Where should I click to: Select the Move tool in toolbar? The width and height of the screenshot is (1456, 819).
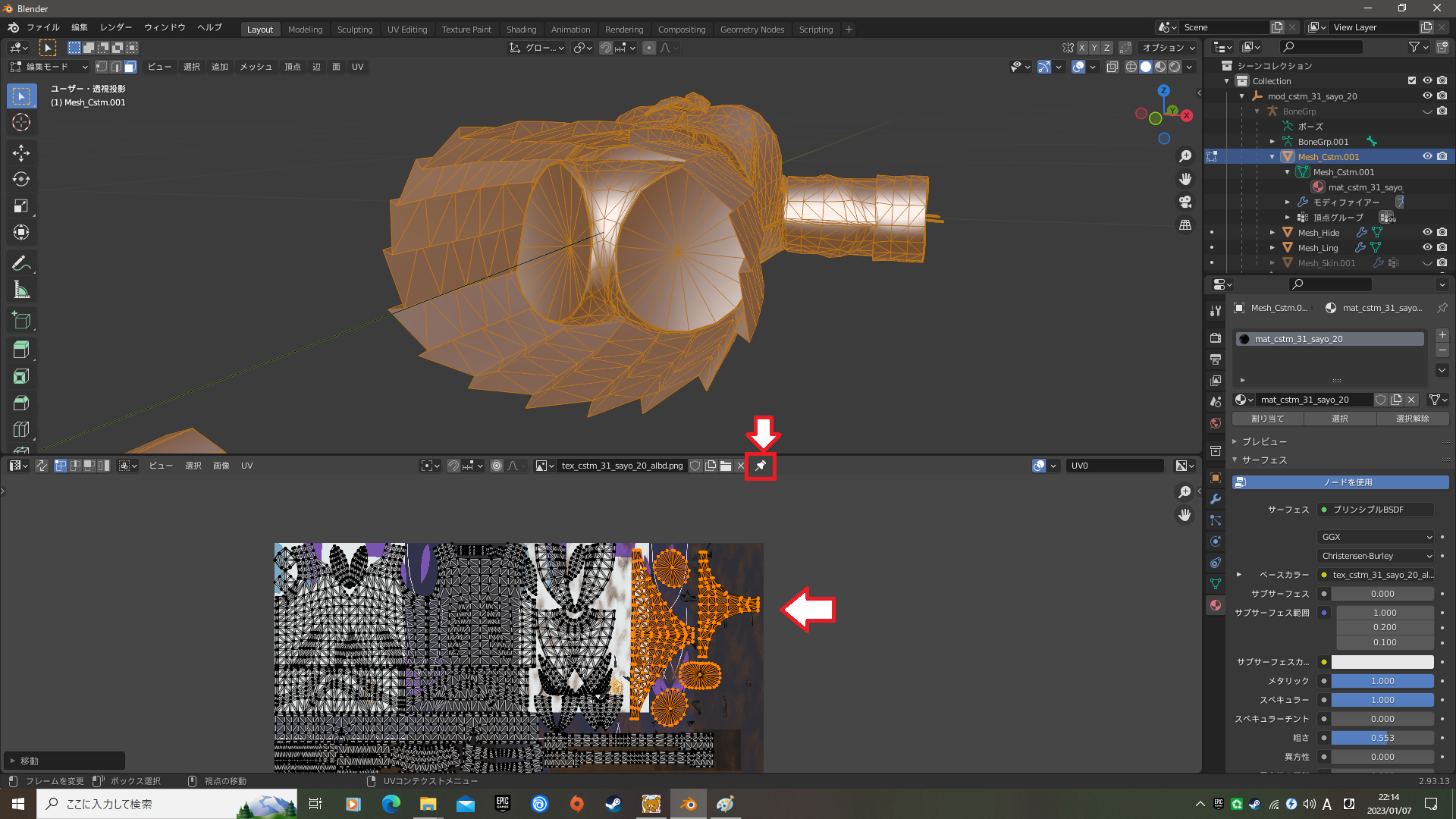[21, 153]
